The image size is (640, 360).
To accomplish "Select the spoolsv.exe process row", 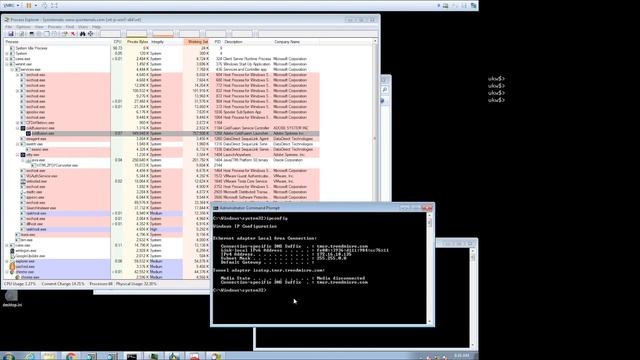I will click(161, 112).
